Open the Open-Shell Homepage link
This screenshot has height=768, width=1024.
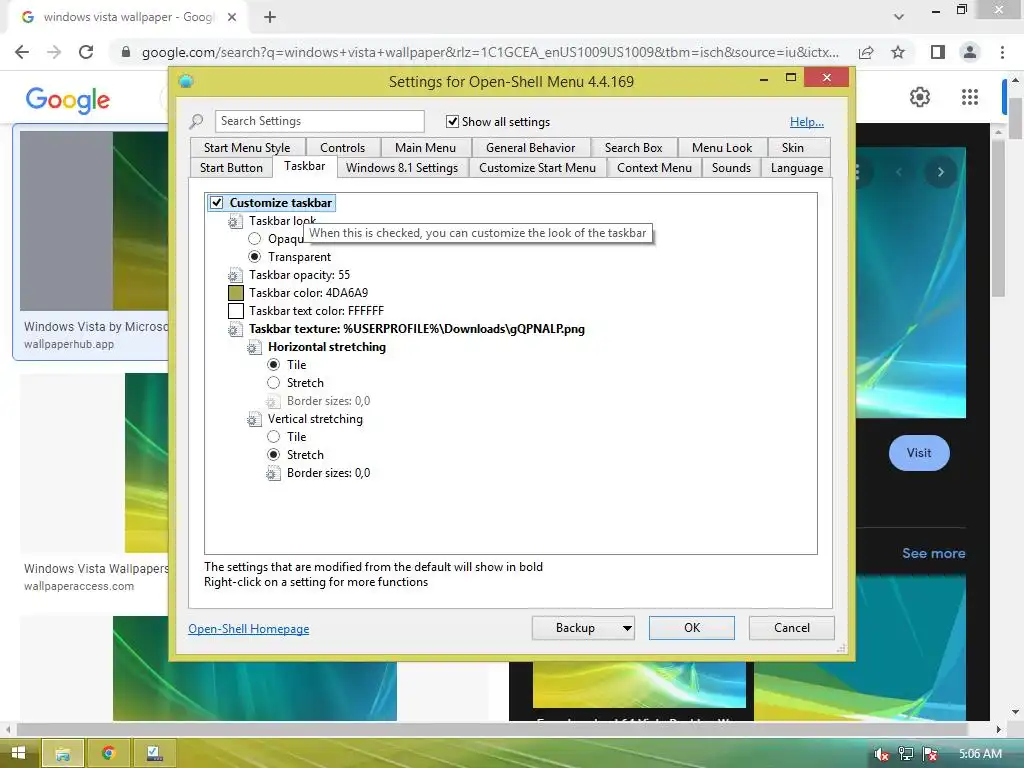[x=249, y=629]
